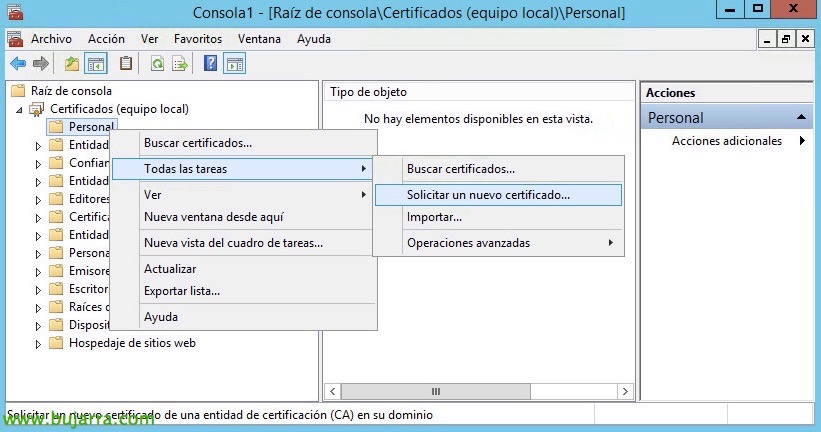Image resolution: width=821 pixels, height=432 pixels.
Task: Click the Hospedaje de sitios web folder icon
Action: [x=56, y=343]
